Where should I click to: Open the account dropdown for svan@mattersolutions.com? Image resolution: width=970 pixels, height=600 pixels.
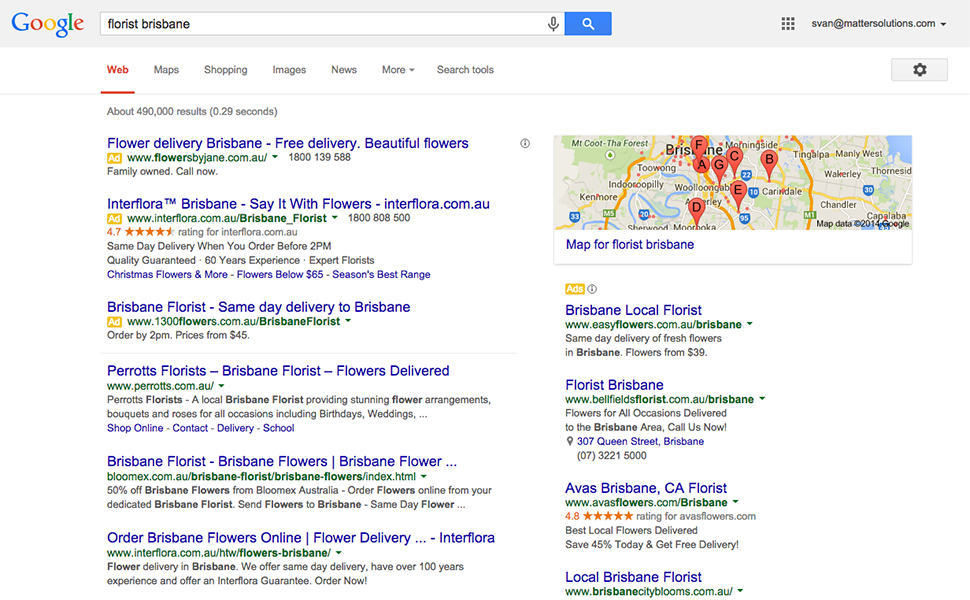(x=878, y=24)
